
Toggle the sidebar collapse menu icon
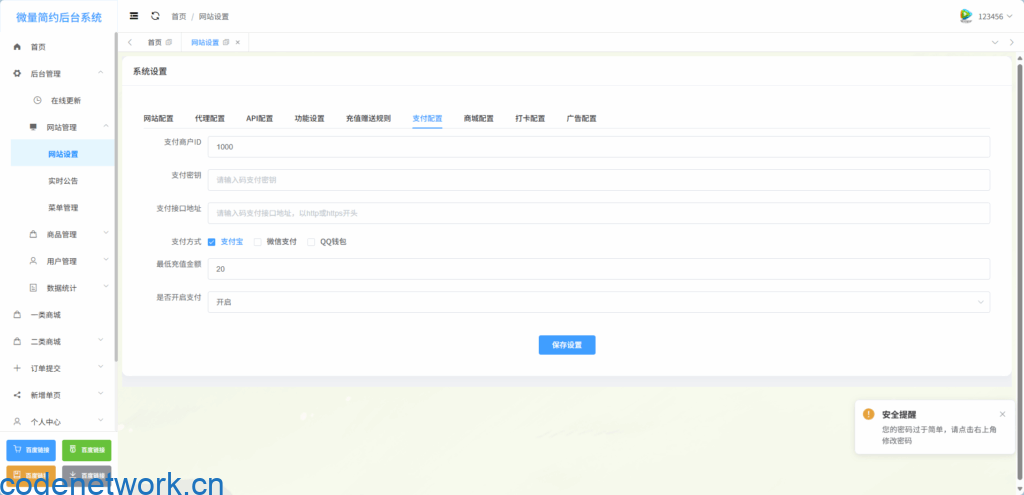point(134,16)
